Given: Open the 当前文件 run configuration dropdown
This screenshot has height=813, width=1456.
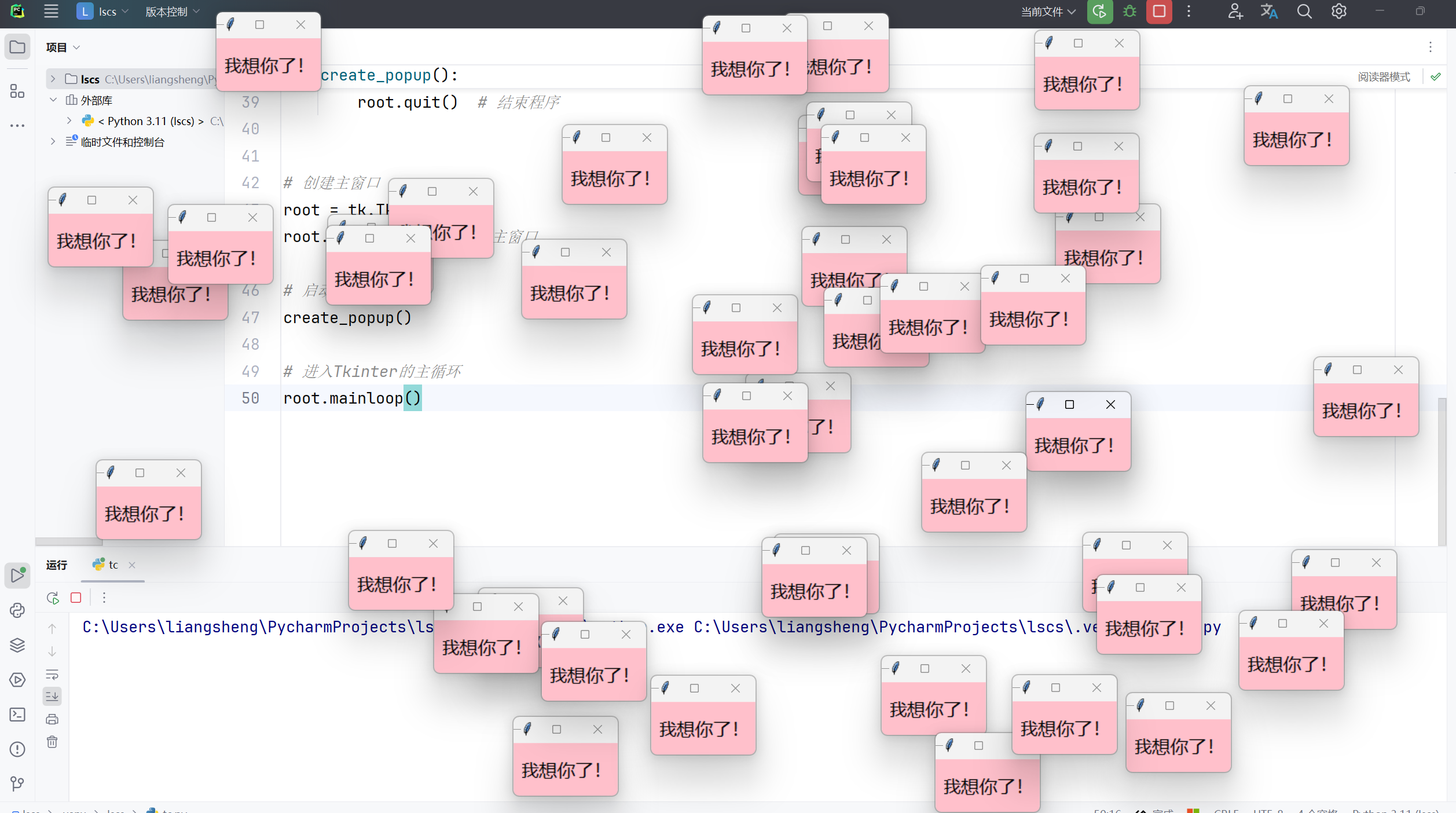Looking at the screenshot, I should click(x=1047, y=12).
